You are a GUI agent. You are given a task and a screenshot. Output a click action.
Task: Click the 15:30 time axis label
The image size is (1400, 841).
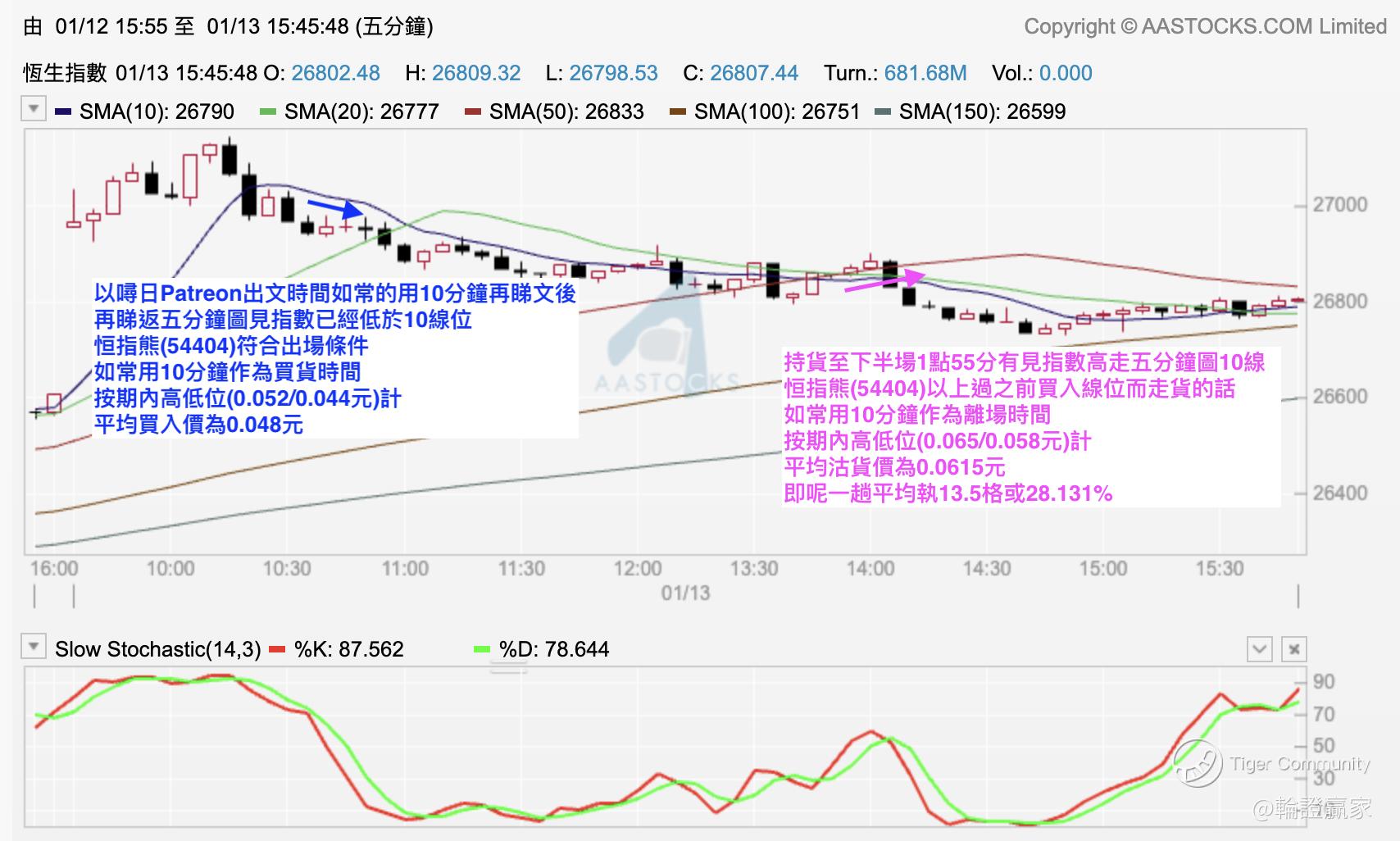coord(1220,568)
